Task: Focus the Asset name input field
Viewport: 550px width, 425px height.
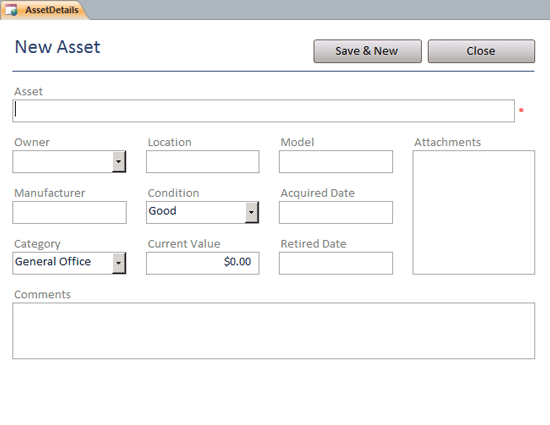Action: pos(263,111)
